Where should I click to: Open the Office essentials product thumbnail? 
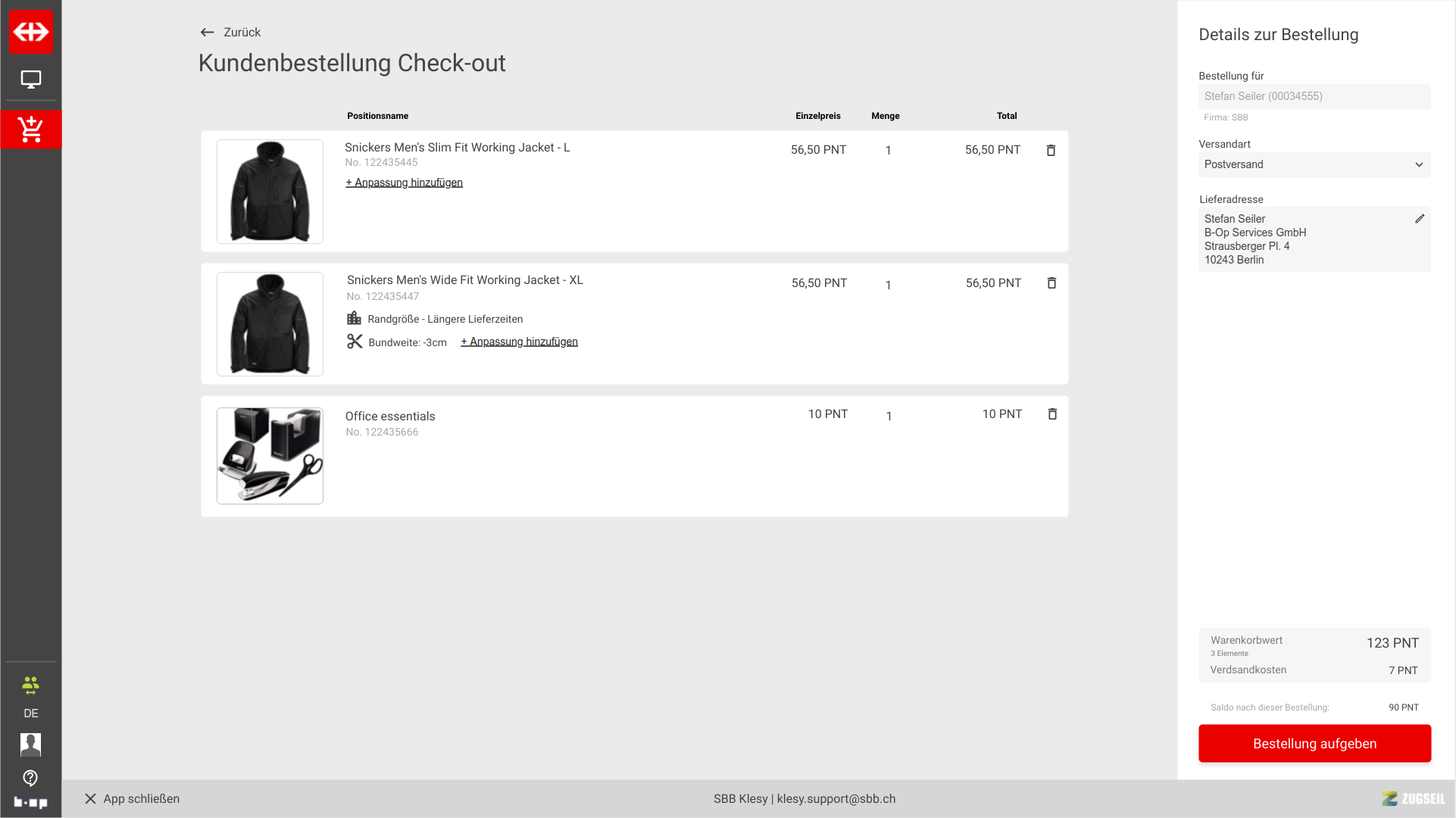click(270, 455)
